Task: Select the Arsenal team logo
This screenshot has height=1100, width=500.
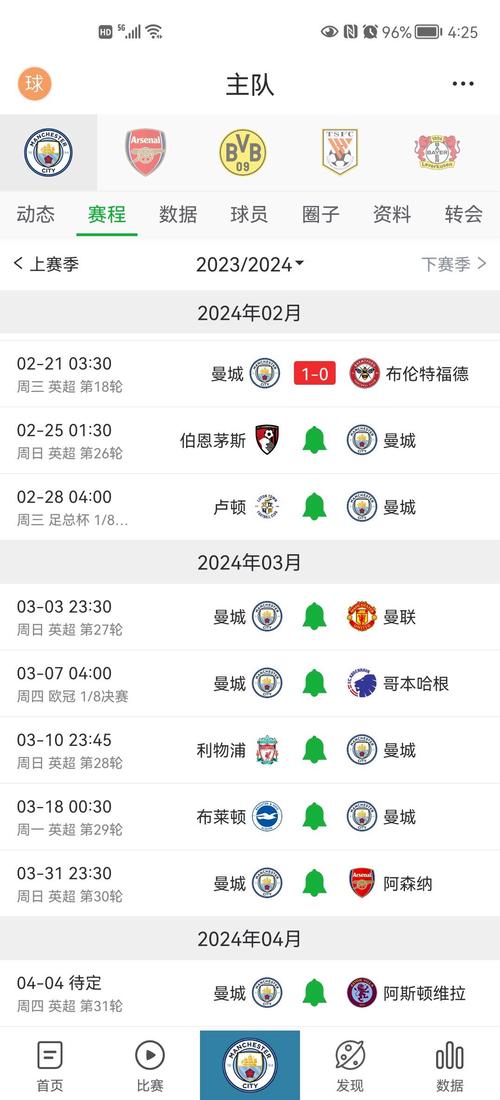Action: [146, 152]
